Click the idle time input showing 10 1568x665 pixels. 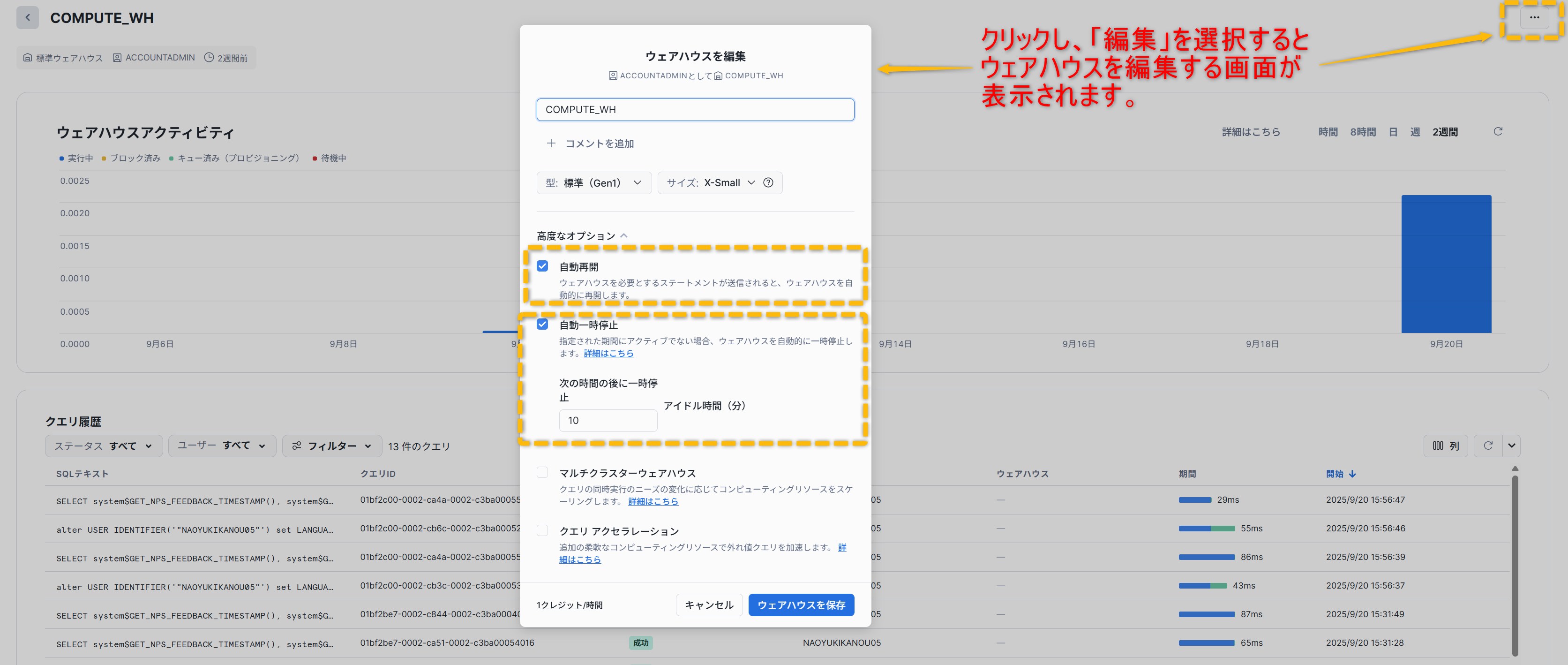point(608,420)
